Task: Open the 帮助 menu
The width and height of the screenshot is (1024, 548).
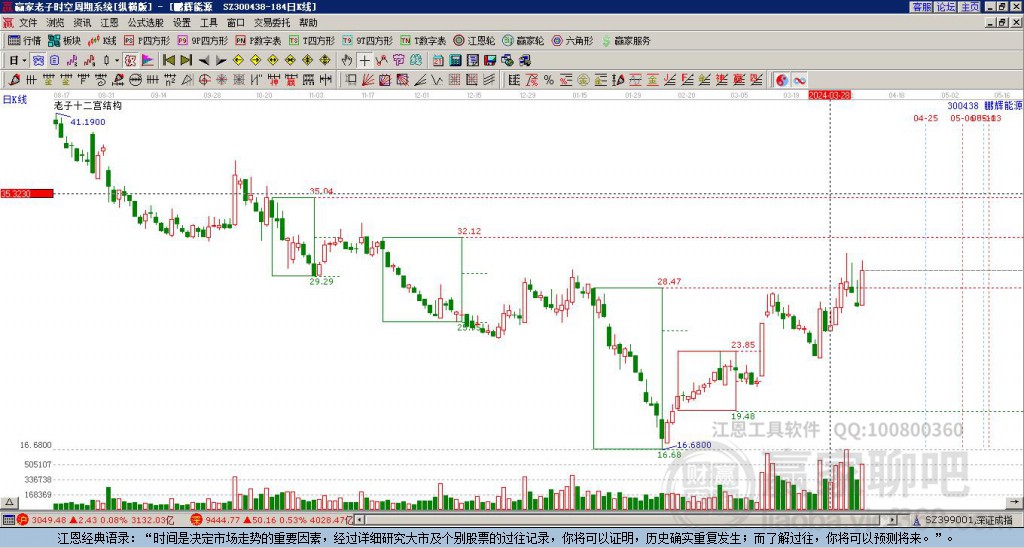Action: pyautogui.click(x=308, y=23)
